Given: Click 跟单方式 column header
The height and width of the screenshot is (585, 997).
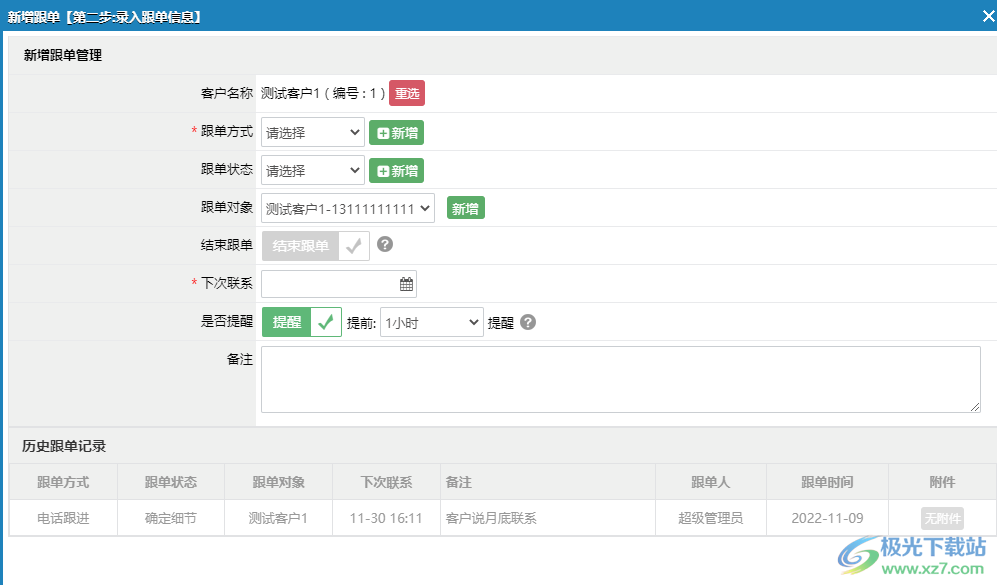Looking at the screenshot, I should coord(63,482).
